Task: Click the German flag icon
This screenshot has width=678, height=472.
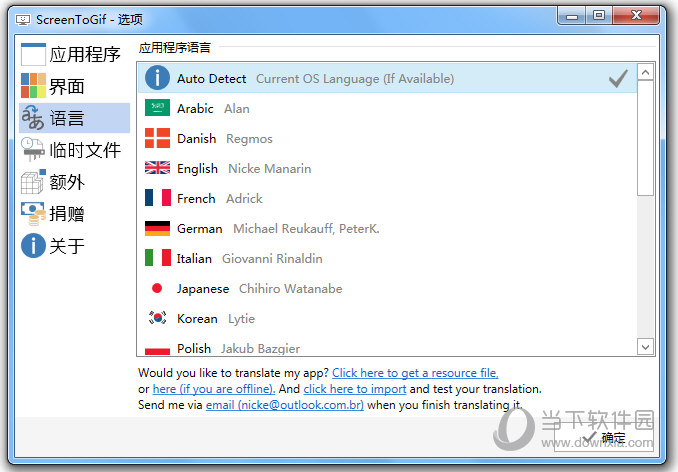Action: point(157,228)
